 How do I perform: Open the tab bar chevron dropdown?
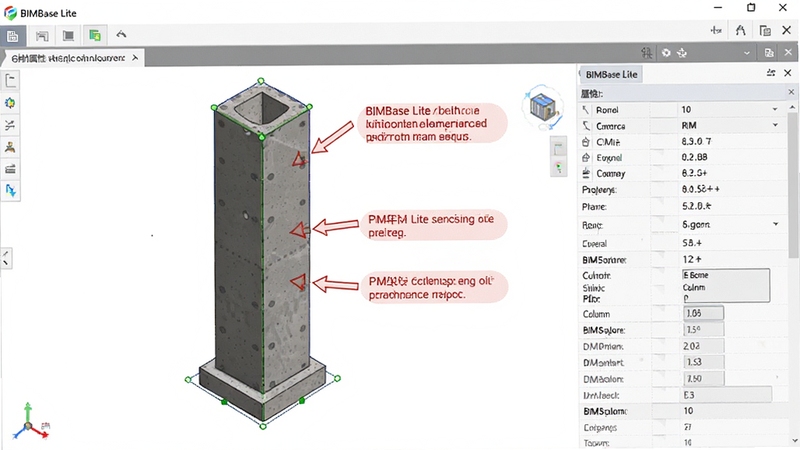point(746,53)
